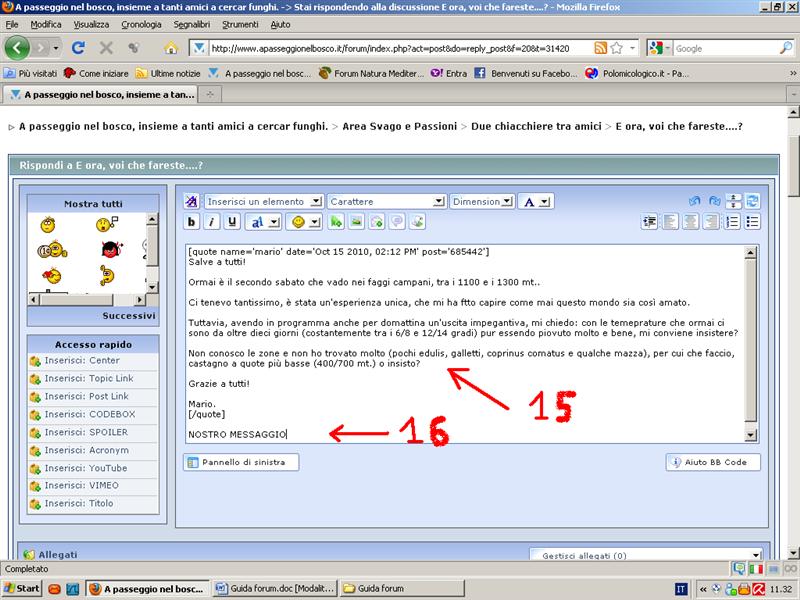Click 'Pannello di sinistra' button

(242, 462)
